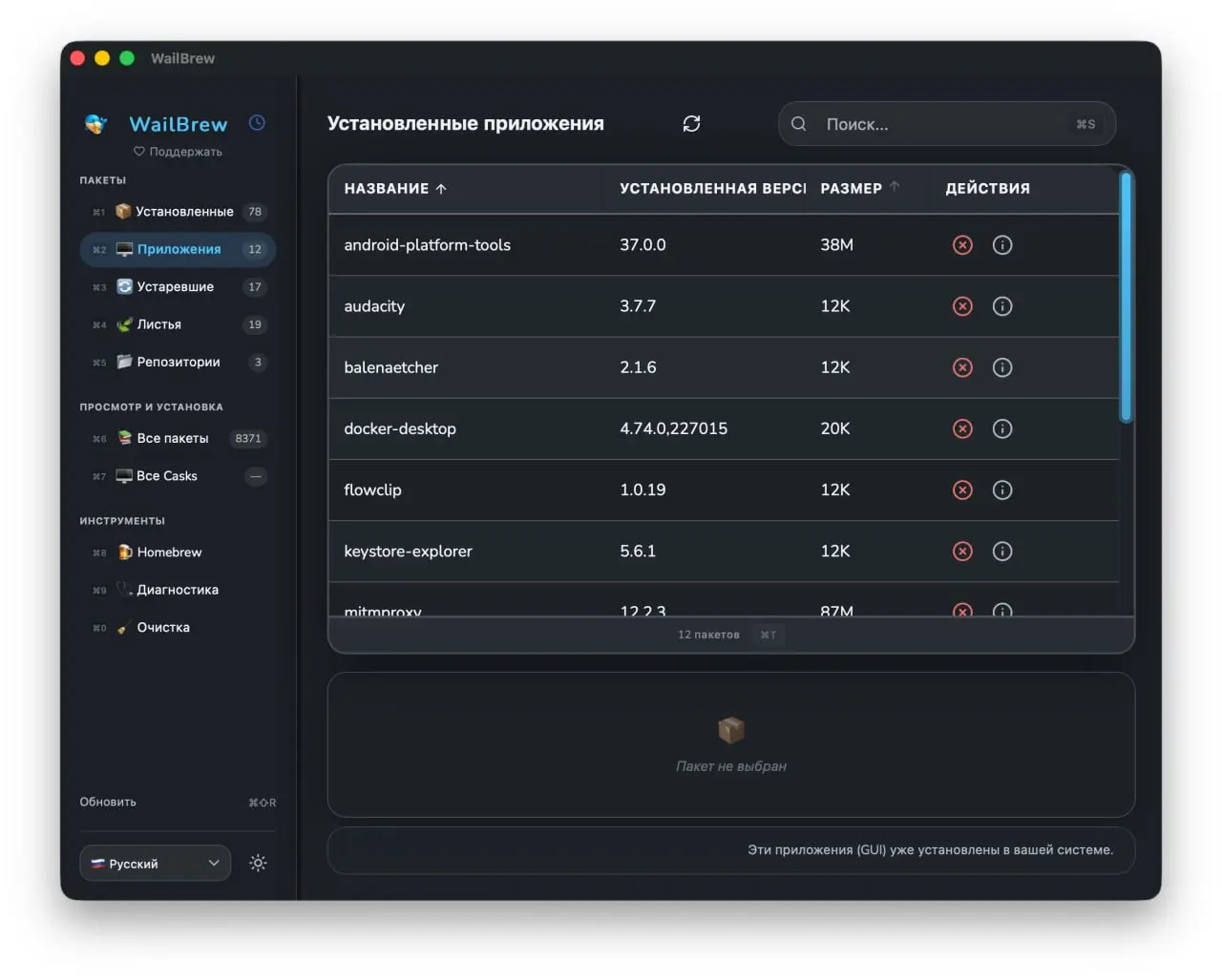Screen dimensions: 1222x980
Task: Focus the Поиск search field
Action: point(946,124)
